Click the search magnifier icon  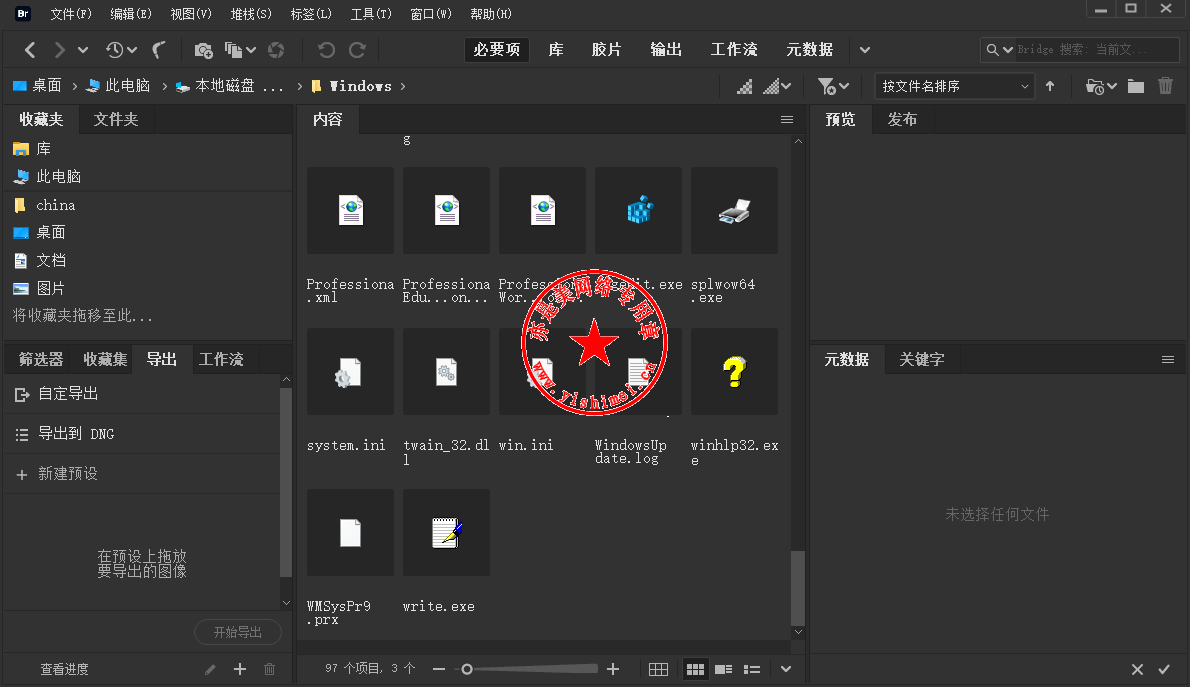tap(992, 50)
